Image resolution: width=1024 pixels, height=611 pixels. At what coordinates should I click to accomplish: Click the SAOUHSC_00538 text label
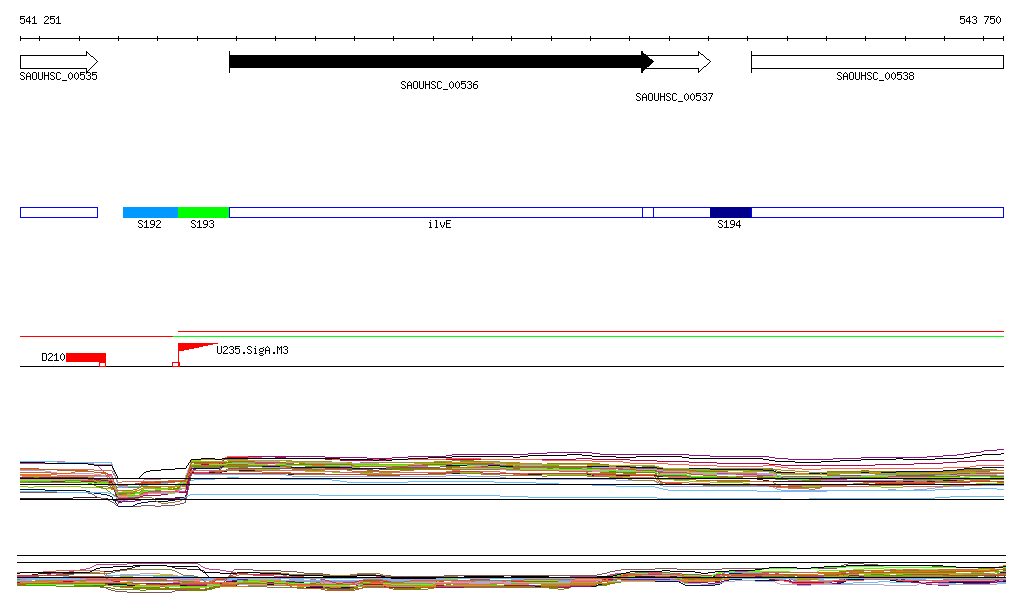pos(875,76)
